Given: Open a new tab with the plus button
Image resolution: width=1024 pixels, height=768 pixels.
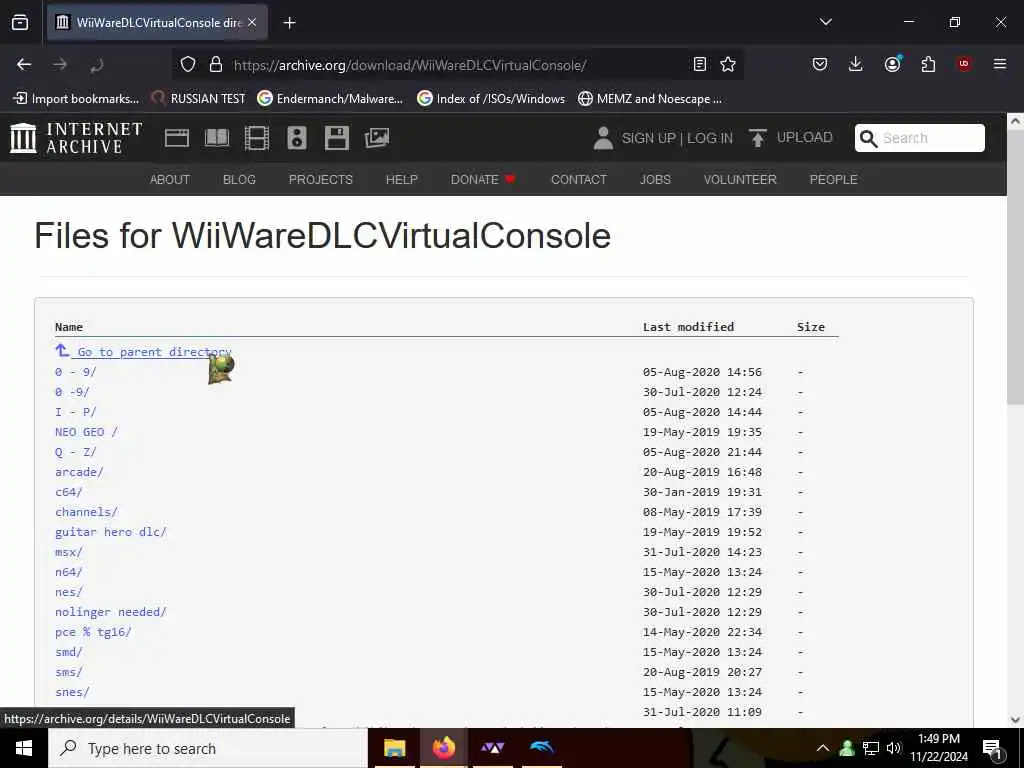Looking at the screenshot, I should coord(289,23).
